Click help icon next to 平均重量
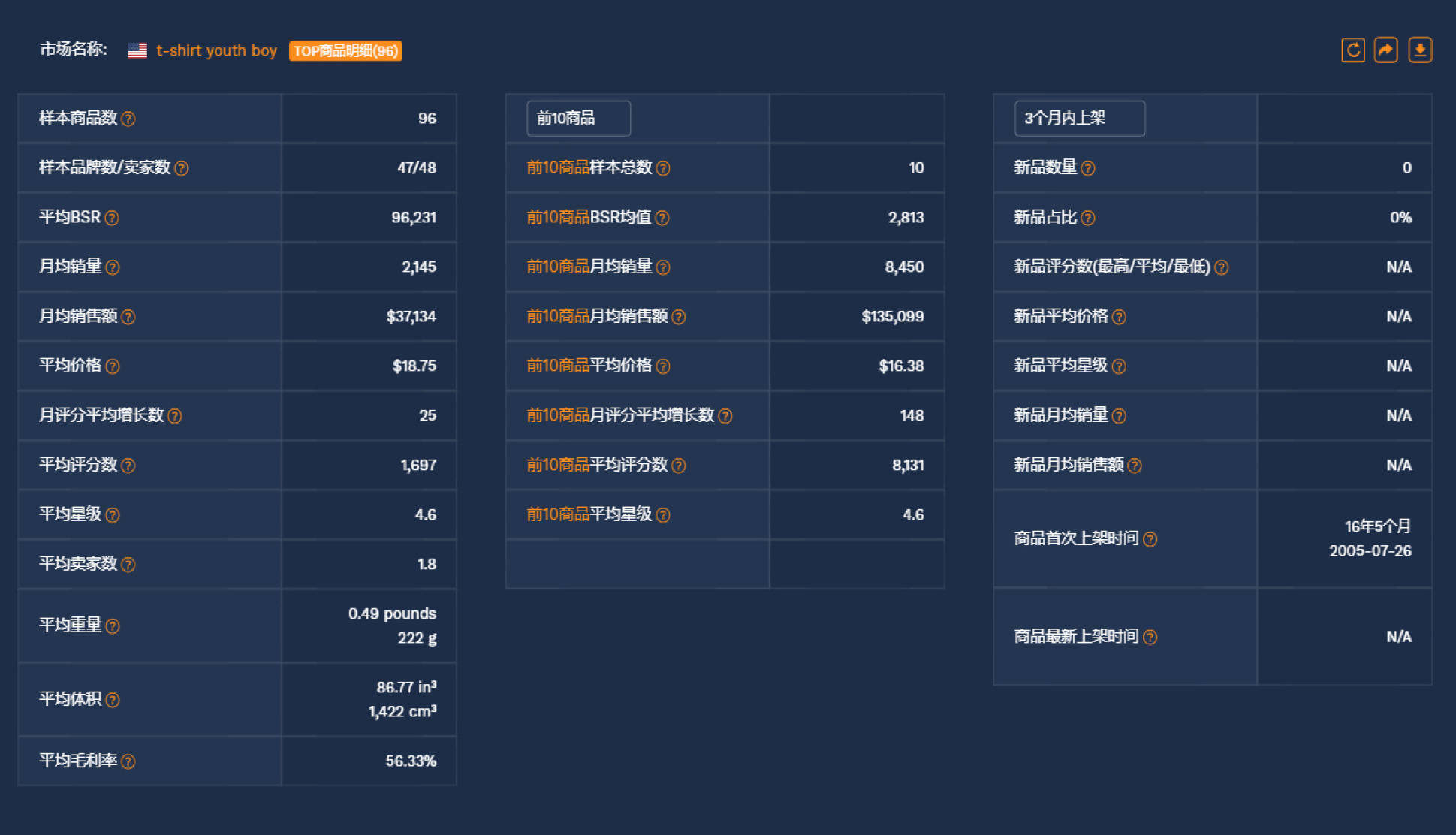Image resolution: width=1456 pixels, height=835 pixels. [x=113, y=626]
